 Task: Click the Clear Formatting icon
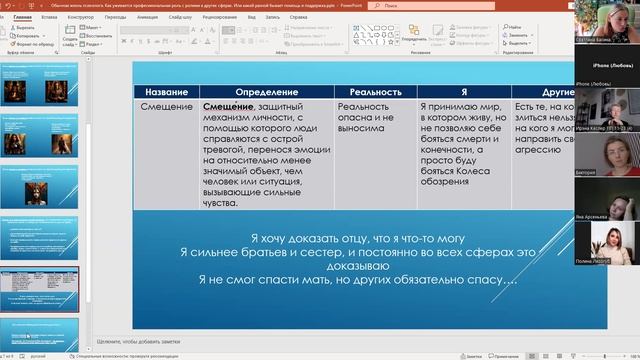pyautogui.click(x=212, y=30)
